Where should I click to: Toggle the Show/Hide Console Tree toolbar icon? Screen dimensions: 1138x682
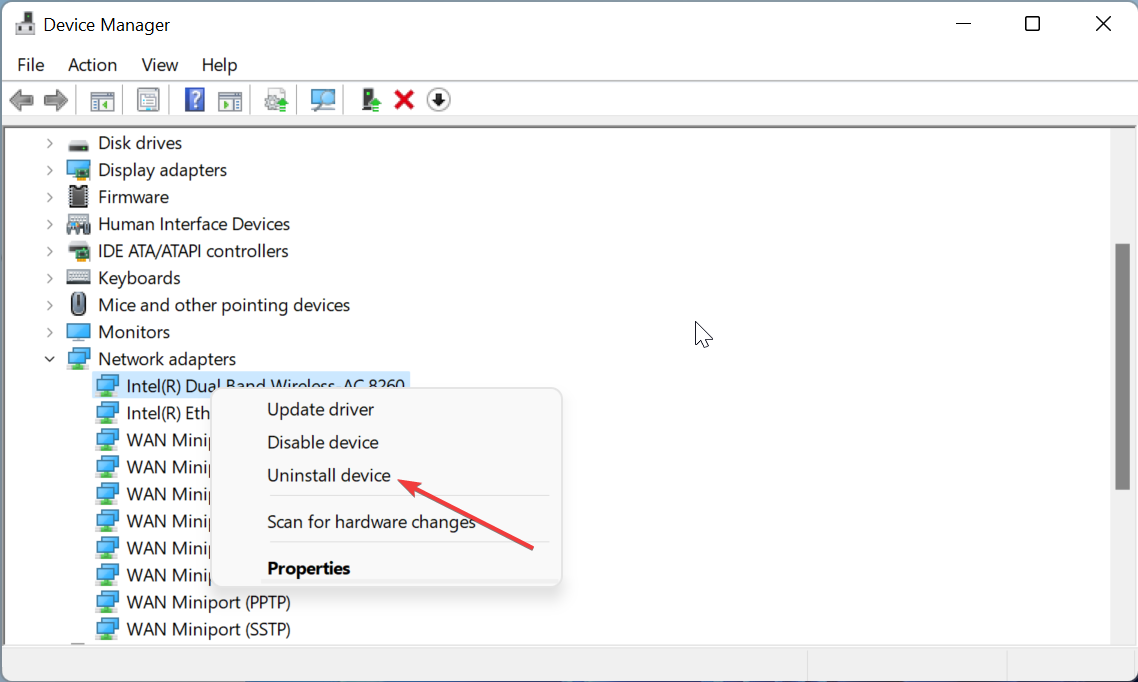coord(102,100)
